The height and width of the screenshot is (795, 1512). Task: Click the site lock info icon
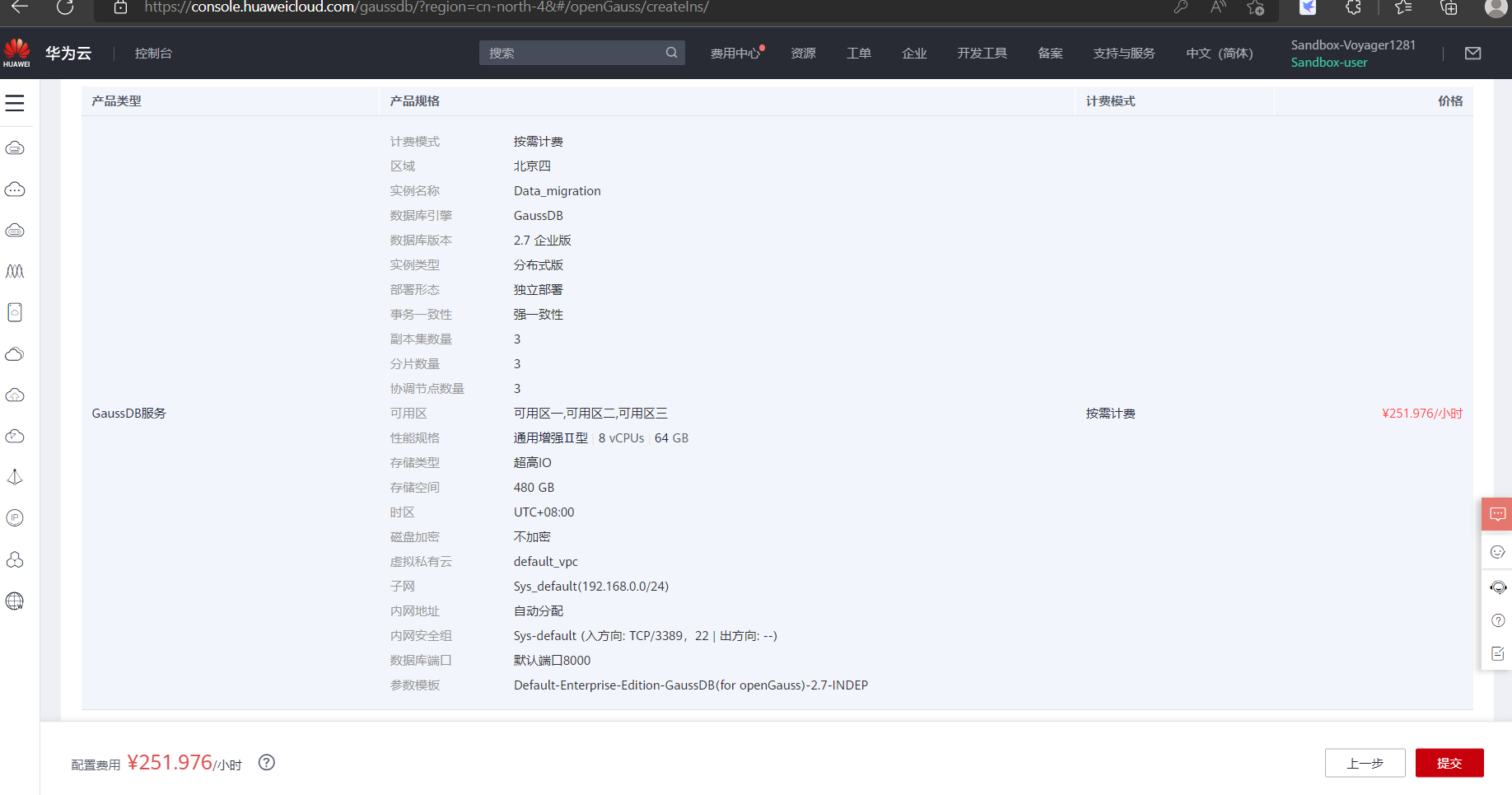[120, 7]
